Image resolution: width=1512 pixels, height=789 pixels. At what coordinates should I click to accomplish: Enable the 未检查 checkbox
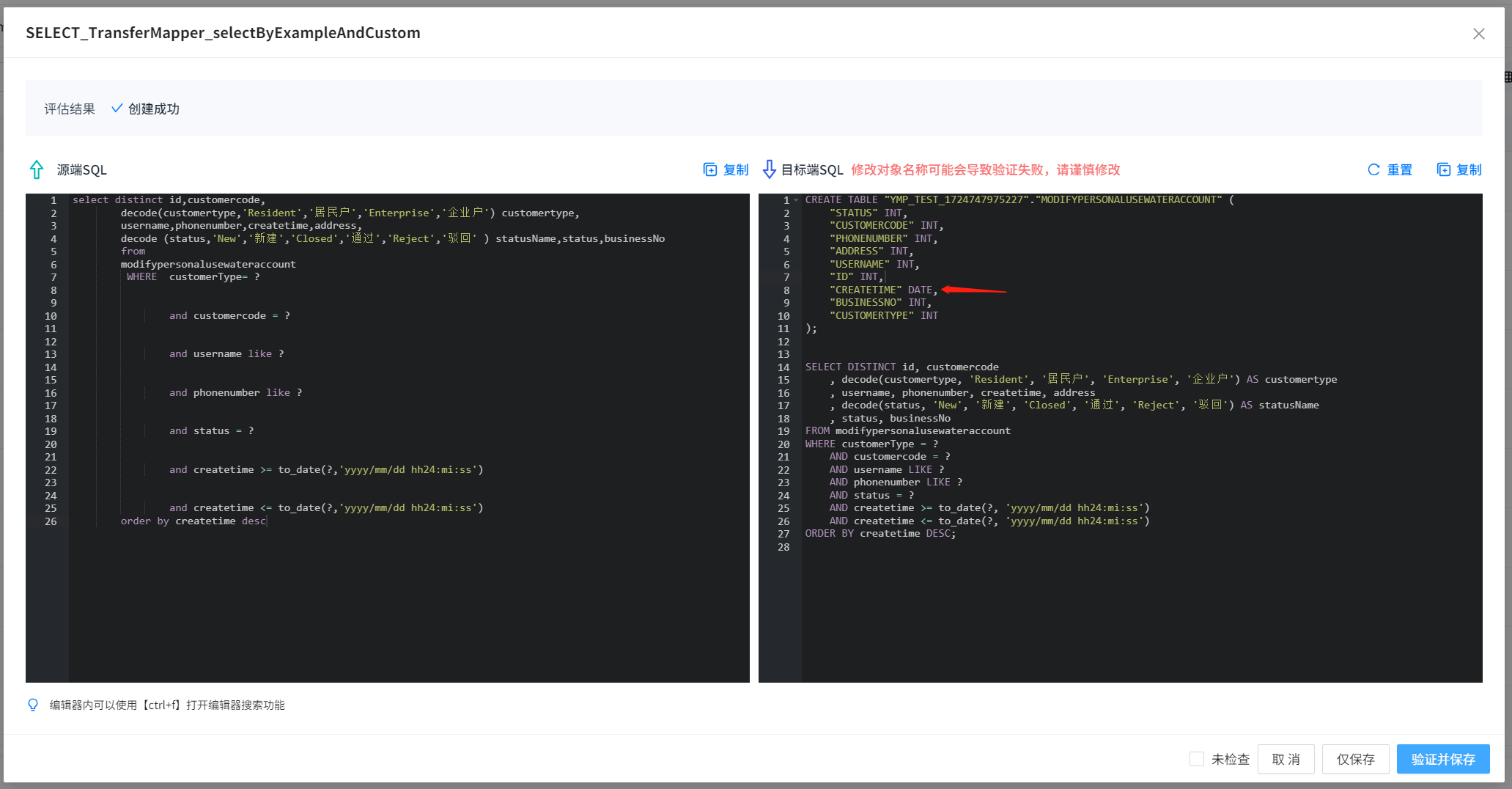point(1196,759)
